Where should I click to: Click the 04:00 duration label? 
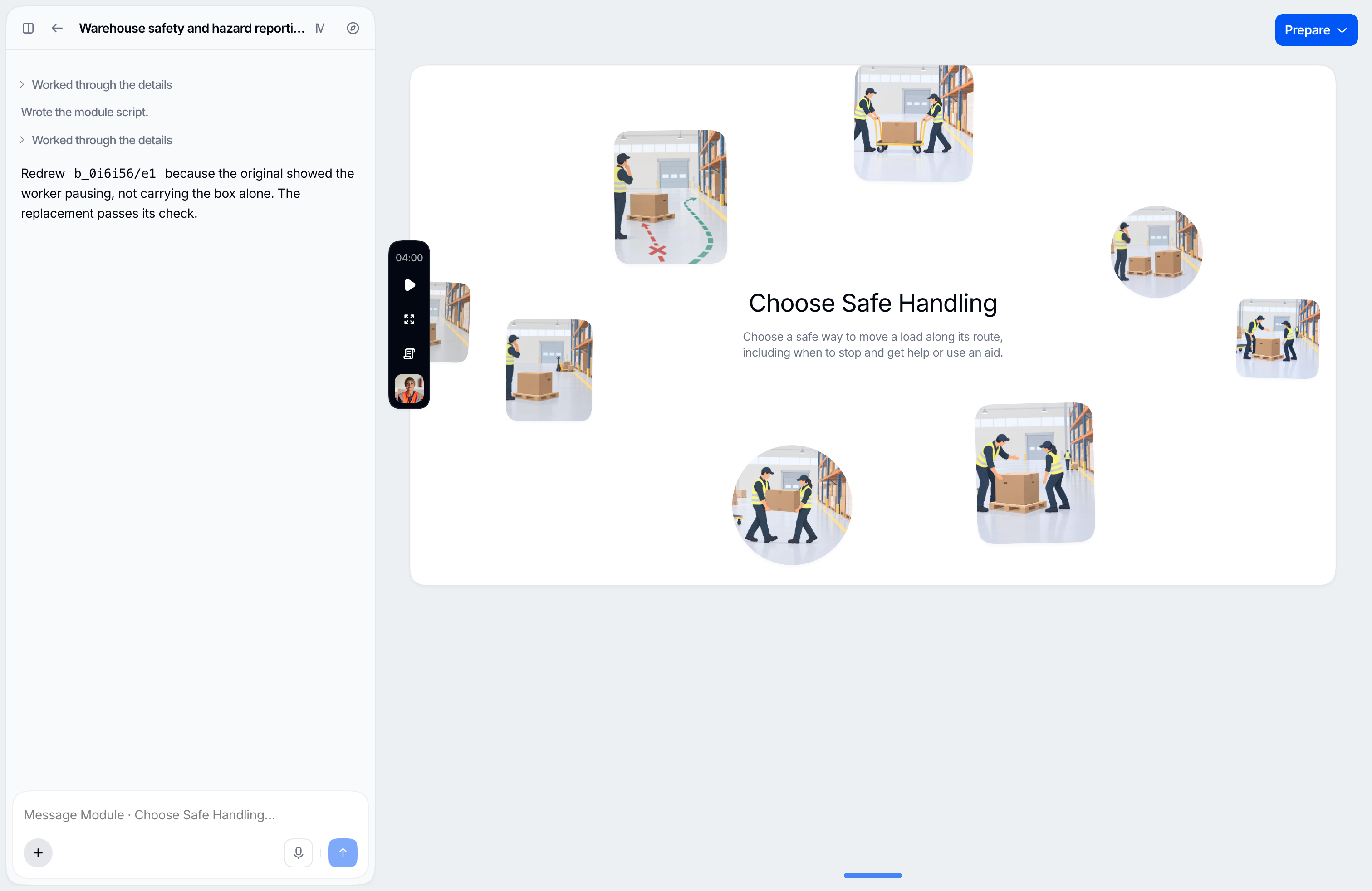click(x=409, y=258)
